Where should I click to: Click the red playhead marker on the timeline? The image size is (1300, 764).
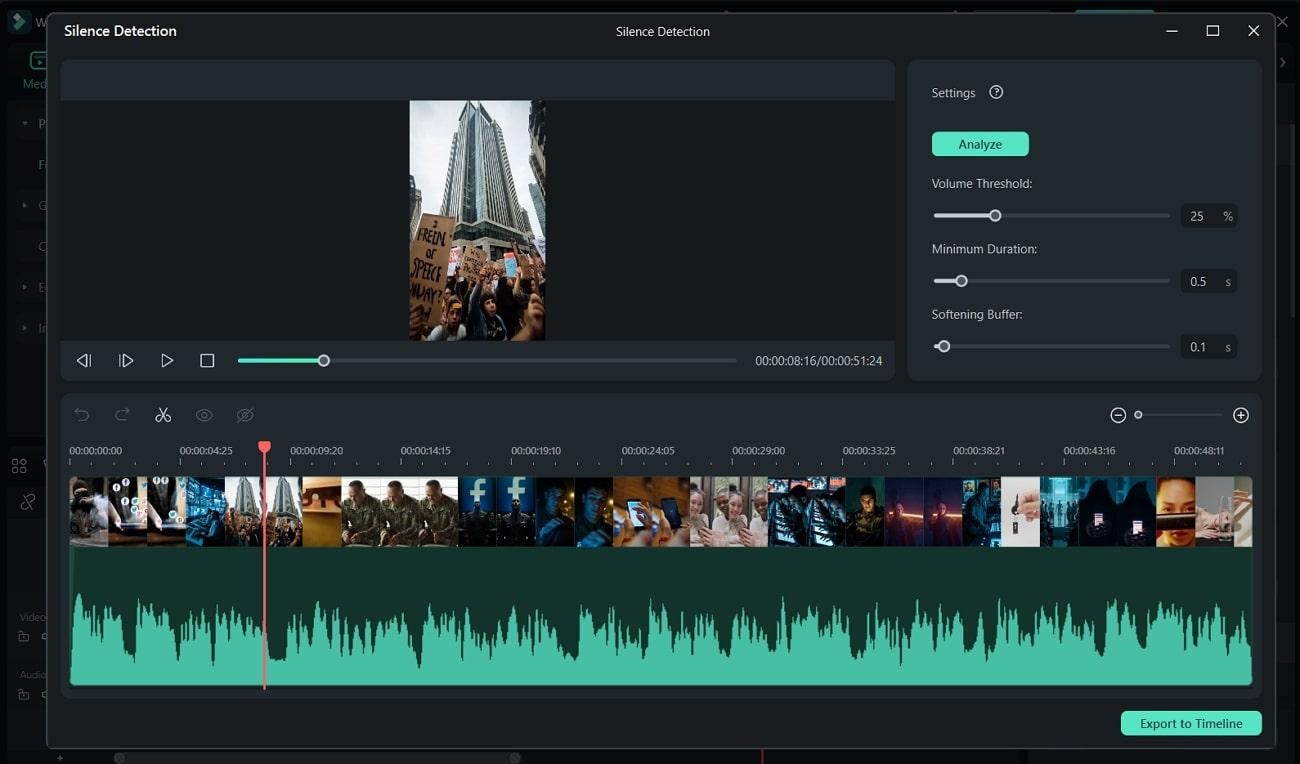tap(264, 449)
